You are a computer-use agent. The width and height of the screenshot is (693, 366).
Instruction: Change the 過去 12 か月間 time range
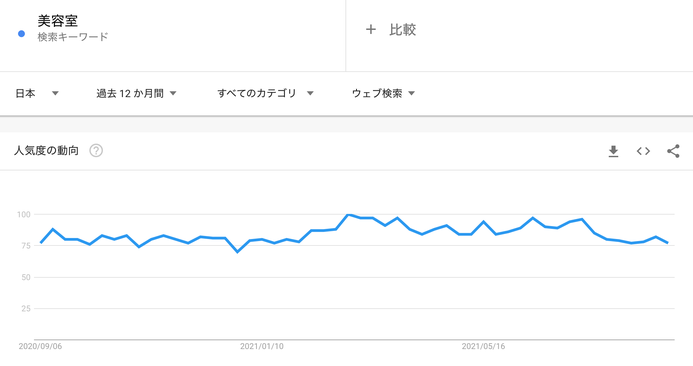coord(136,93)
